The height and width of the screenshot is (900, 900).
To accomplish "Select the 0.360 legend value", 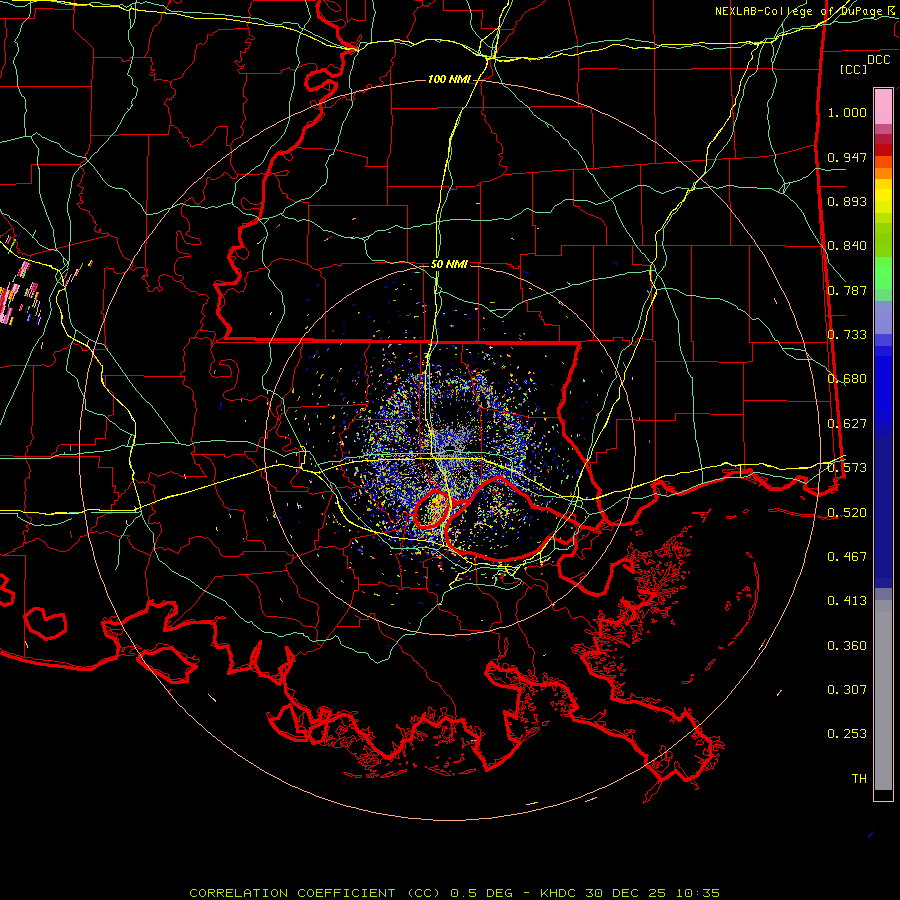I will pyautogui.click(x=847, y=646).
